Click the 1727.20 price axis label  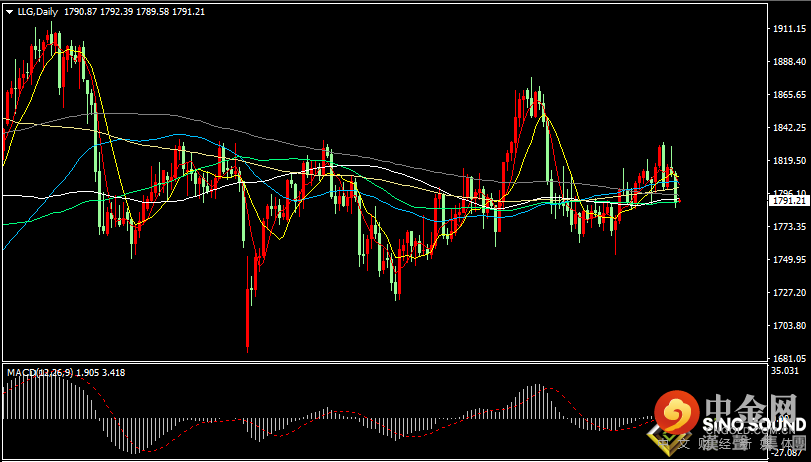point(788,292)
